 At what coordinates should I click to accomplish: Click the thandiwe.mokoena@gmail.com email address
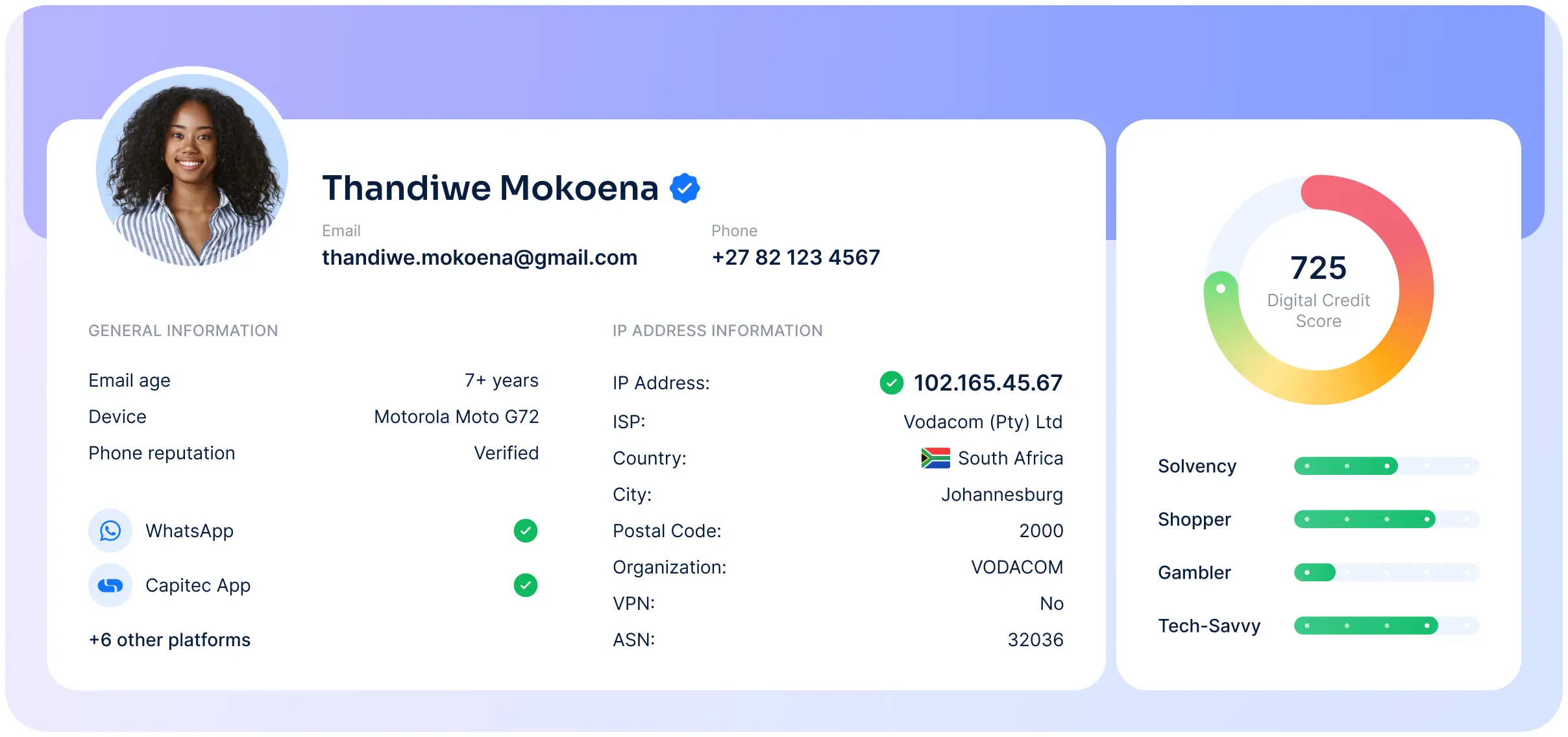pos(480,258)
